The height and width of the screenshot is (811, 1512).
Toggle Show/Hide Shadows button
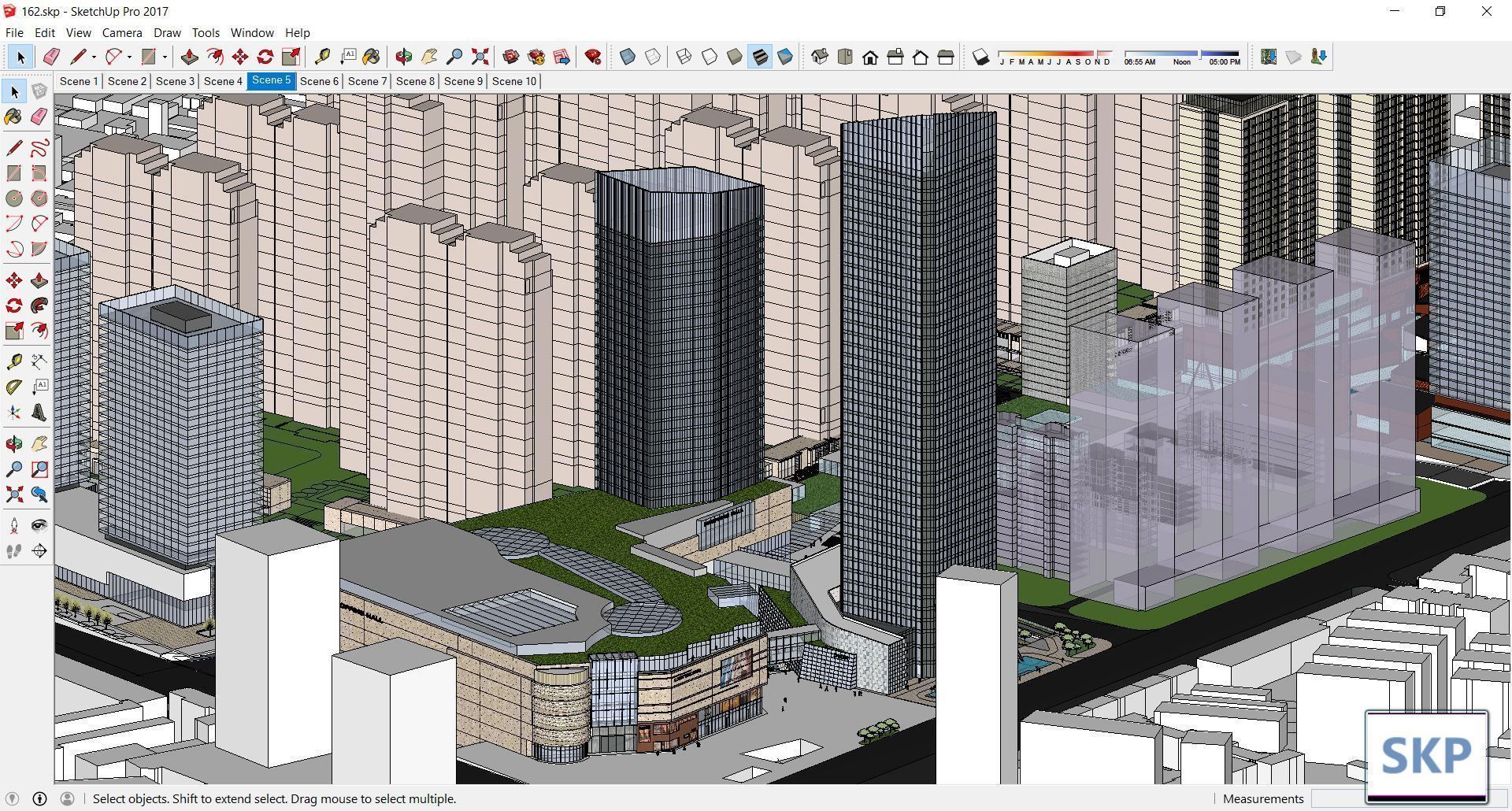[980, 57]
